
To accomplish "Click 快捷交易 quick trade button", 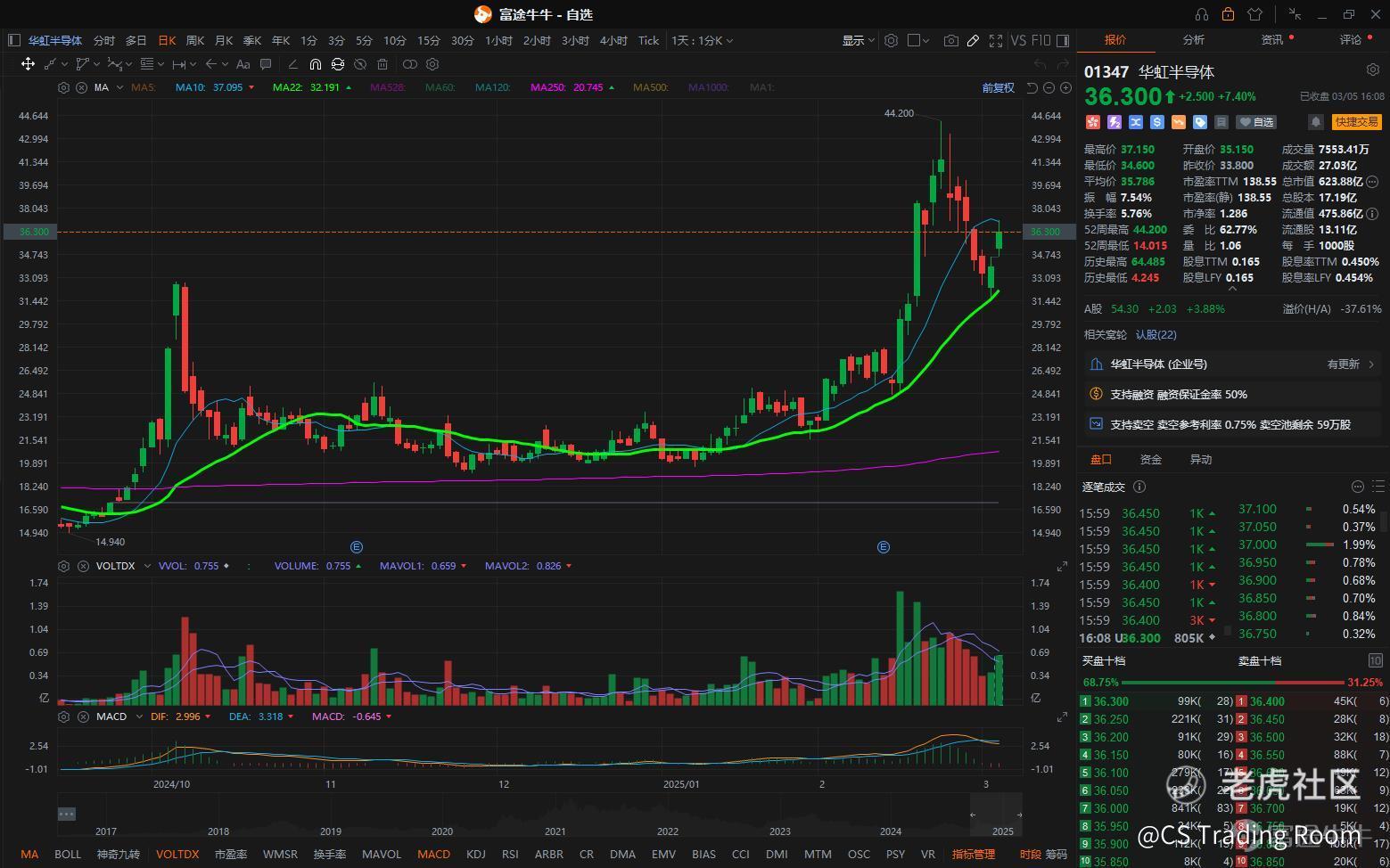I will [1356, 122].
